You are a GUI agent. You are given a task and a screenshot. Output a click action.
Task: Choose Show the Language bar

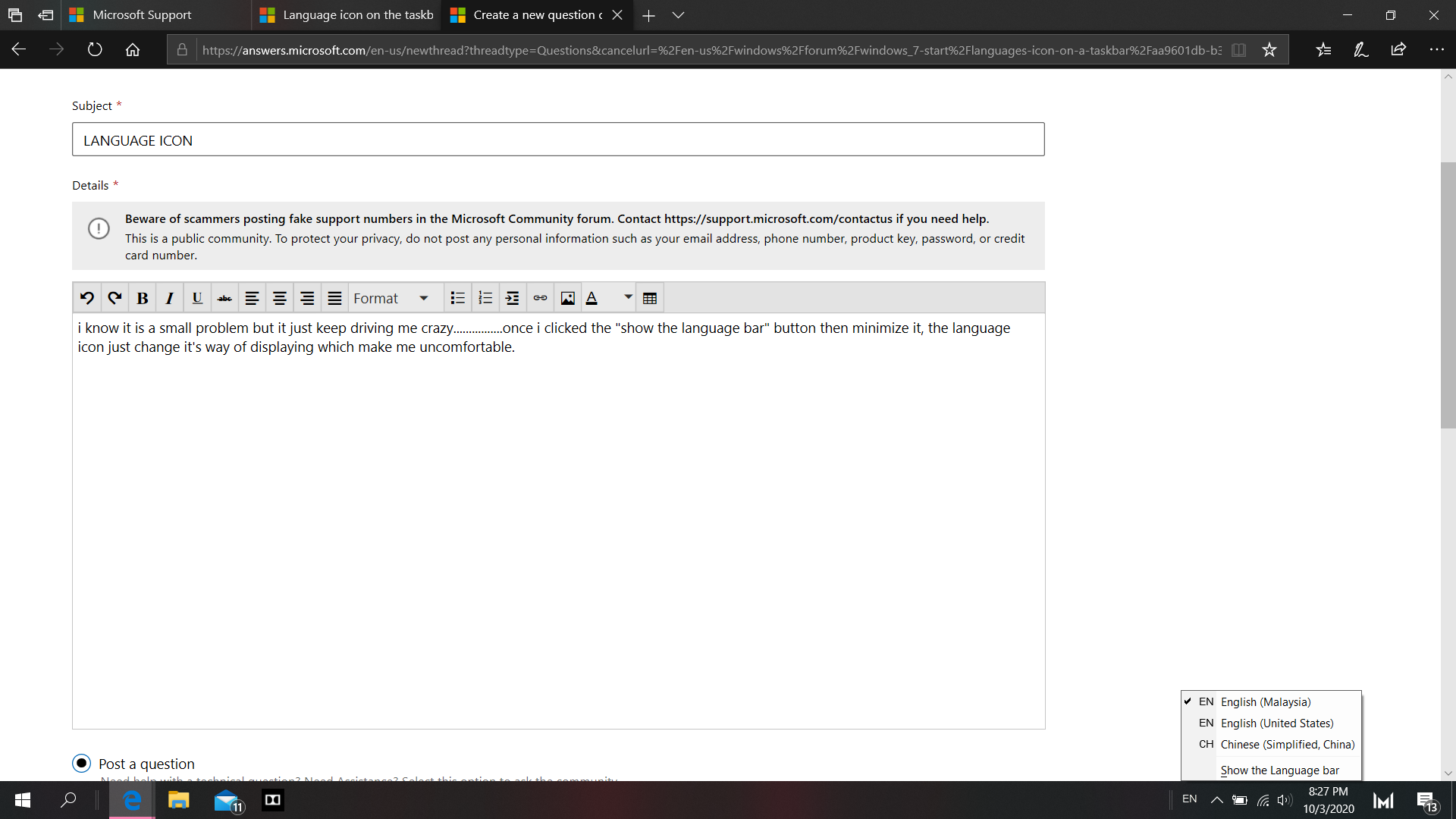tap(1279, 770)
